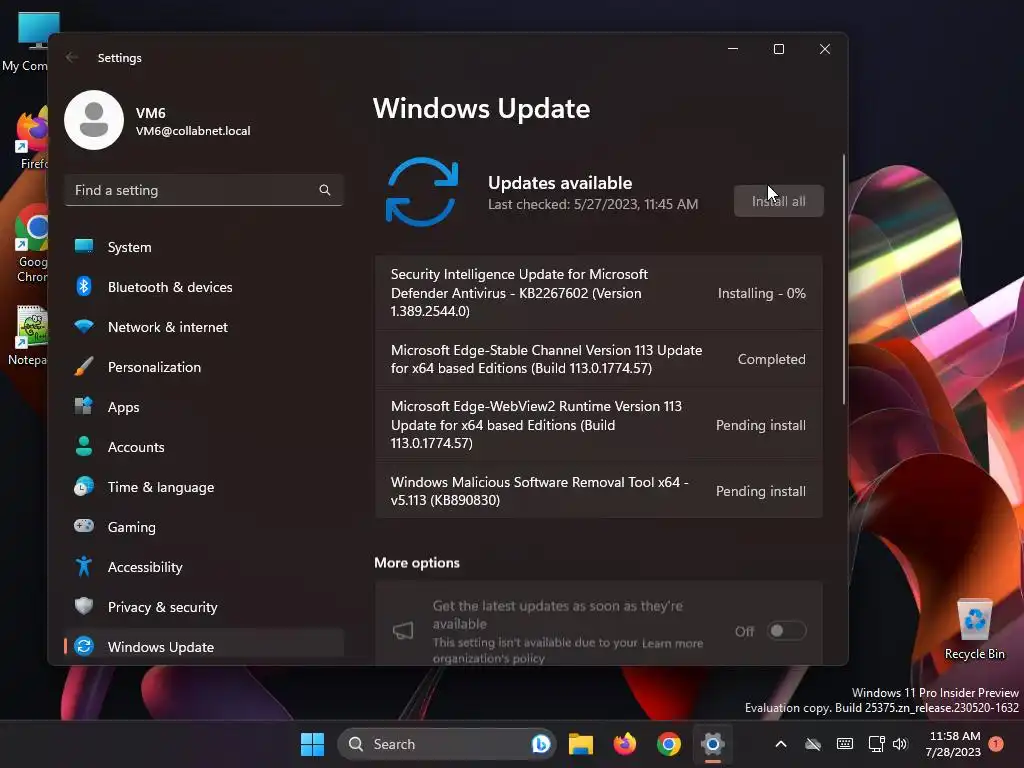Click the Bluetooth & devices icon

tap(84, 286)
